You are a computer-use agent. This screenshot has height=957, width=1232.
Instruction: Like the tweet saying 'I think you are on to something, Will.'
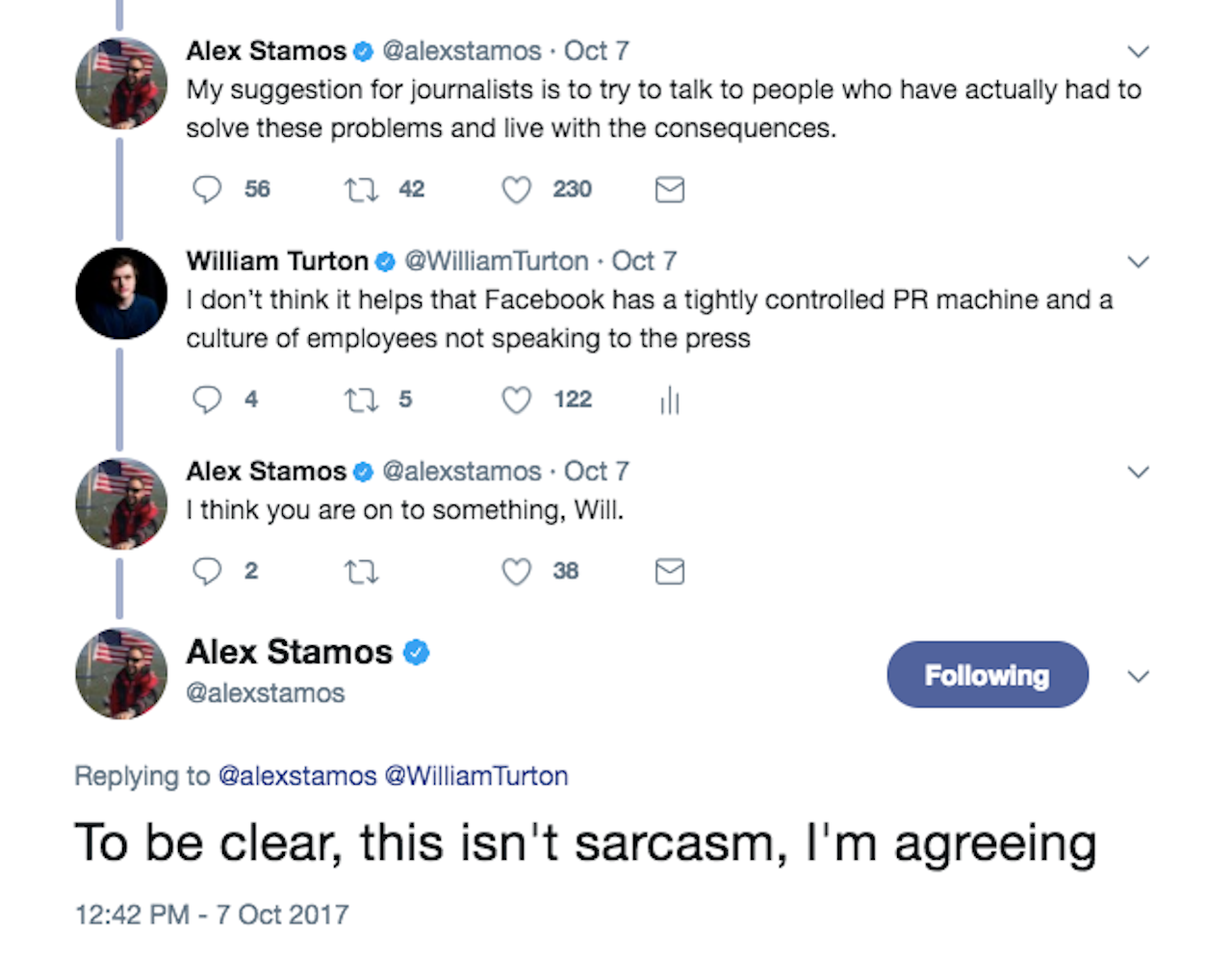[516, 571]
